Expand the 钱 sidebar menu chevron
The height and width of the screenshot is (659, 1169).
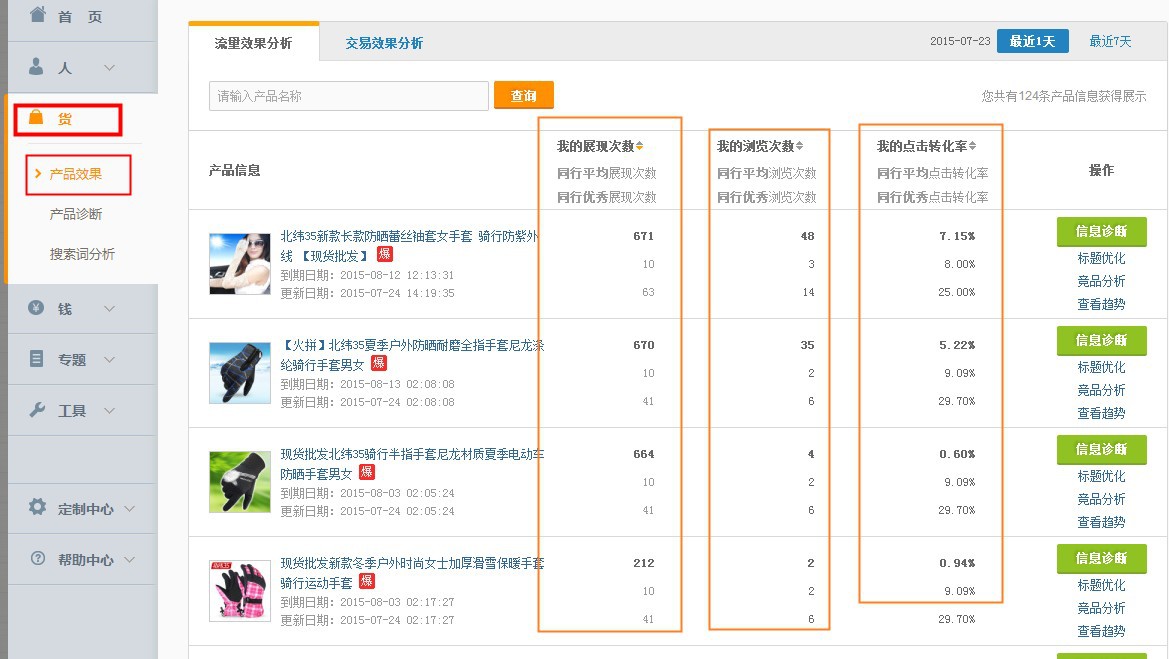[x=110, y=309]
